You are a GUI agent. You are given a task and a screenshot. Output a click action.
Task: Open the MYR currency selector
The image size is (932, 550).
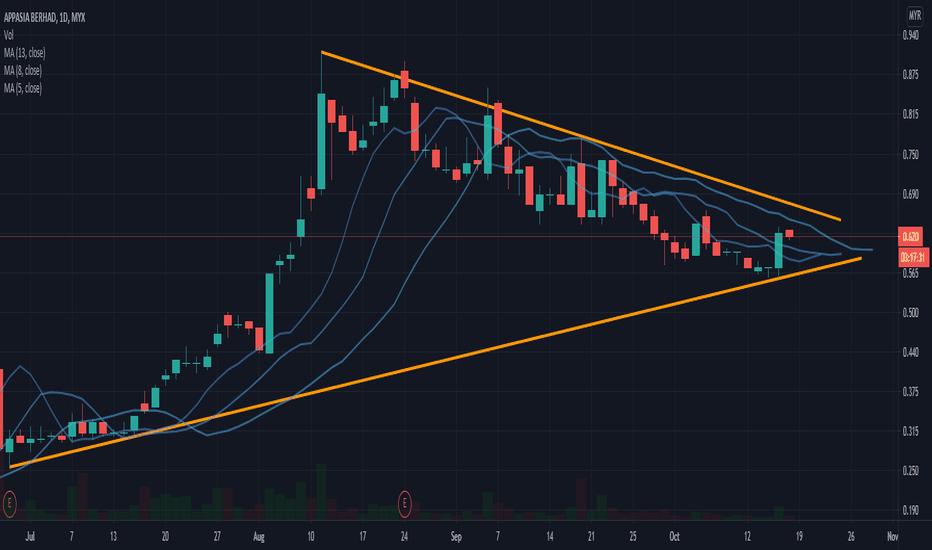click(914, 16)
